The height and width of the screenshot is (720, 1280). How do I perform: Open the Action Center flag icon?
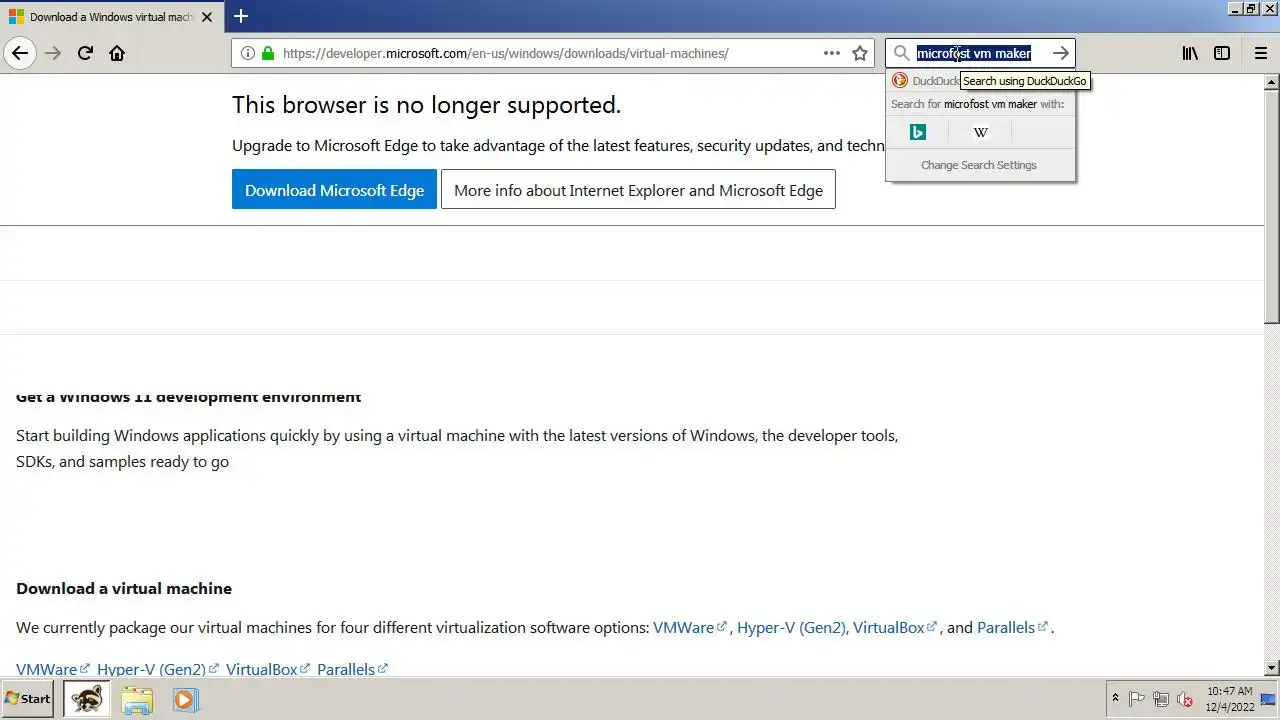pos(1137,699)
